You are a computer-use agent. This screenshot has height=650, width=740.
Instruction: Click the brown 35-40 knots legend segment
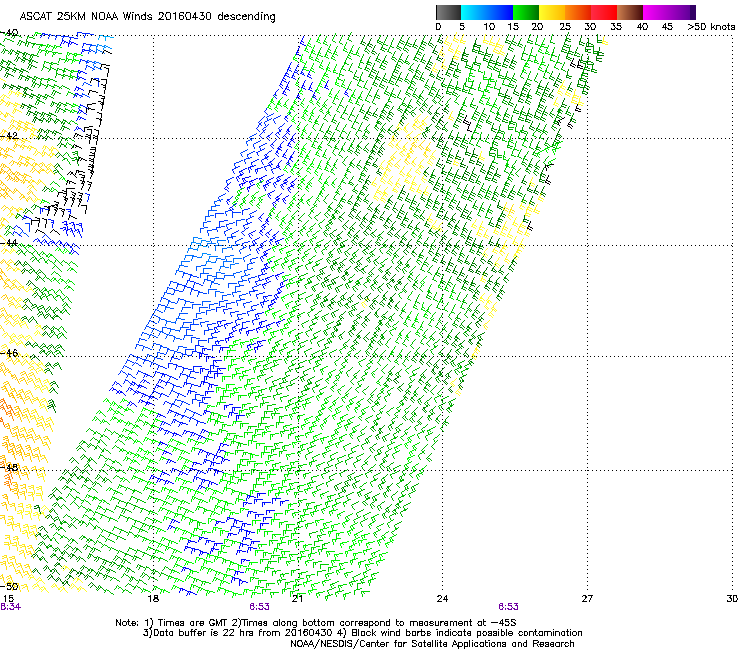pyautogui.click(x=630, y=12)
